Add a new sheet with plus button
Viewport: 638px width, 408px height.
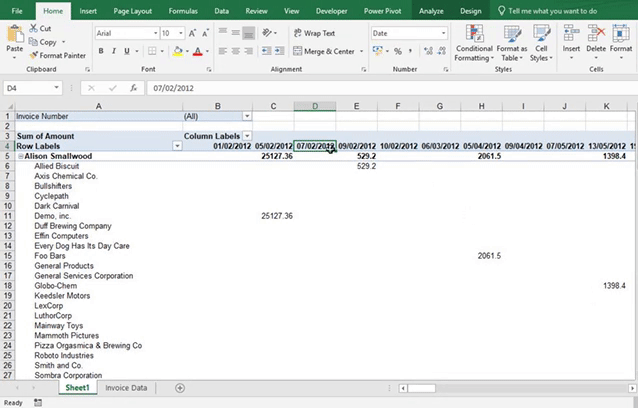point(180,387)
